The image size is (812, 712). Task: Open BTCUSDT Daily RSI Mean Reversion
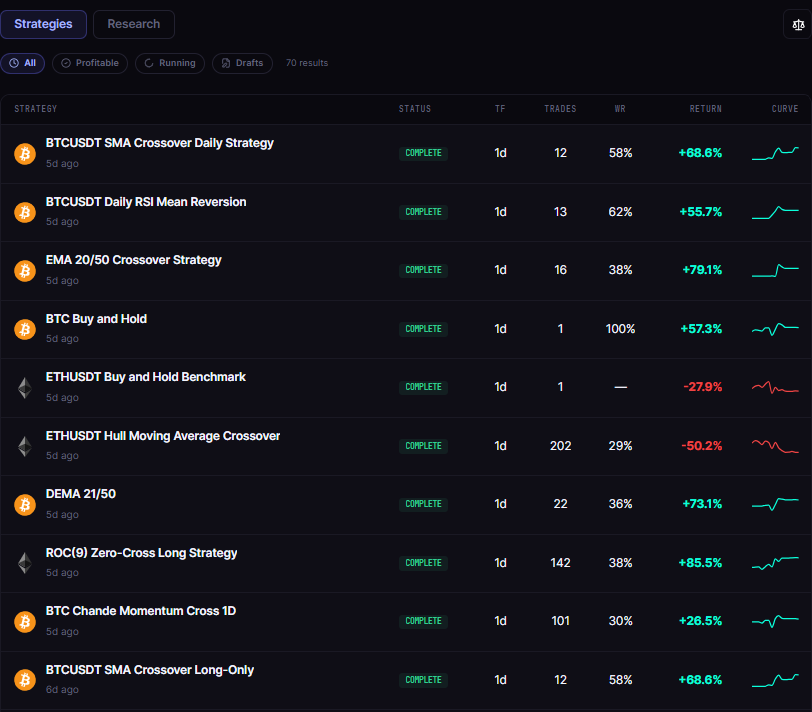click(x=146, y=202)
